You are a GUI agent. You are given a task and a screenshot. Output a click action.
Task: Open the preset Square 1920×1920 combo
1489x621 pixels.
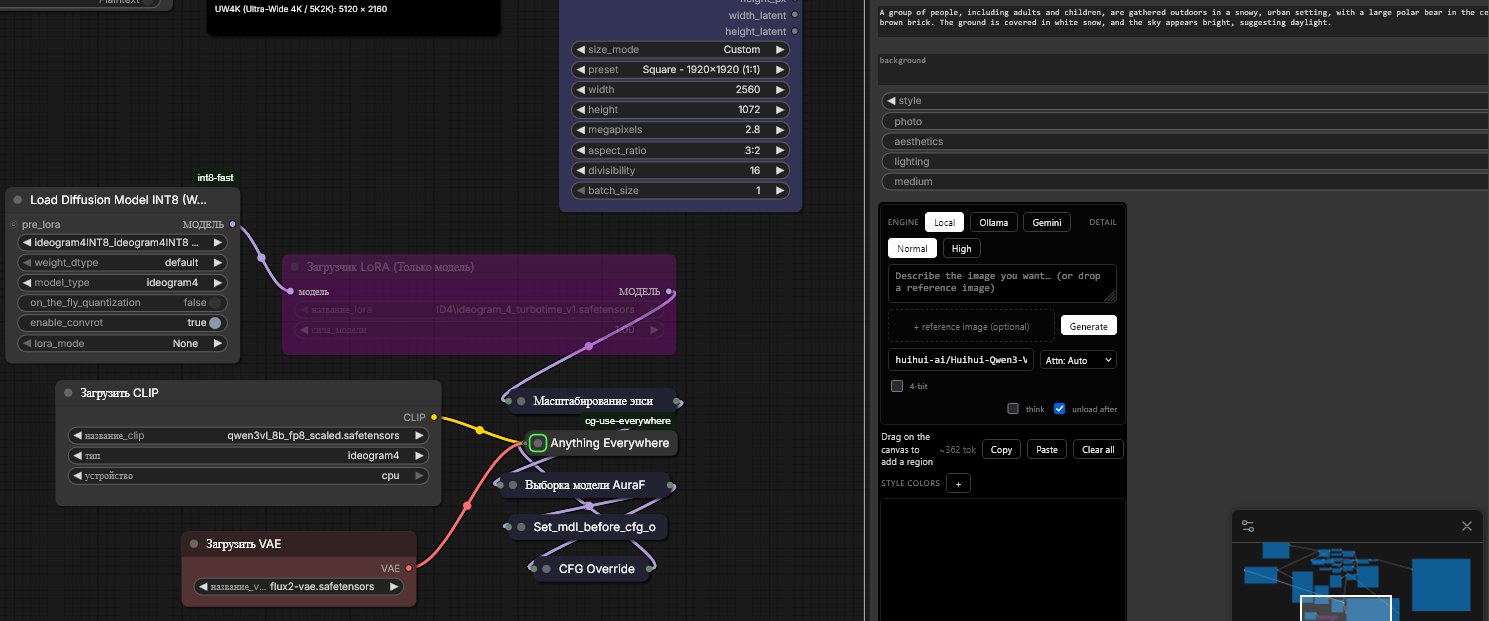coord(681,69)
